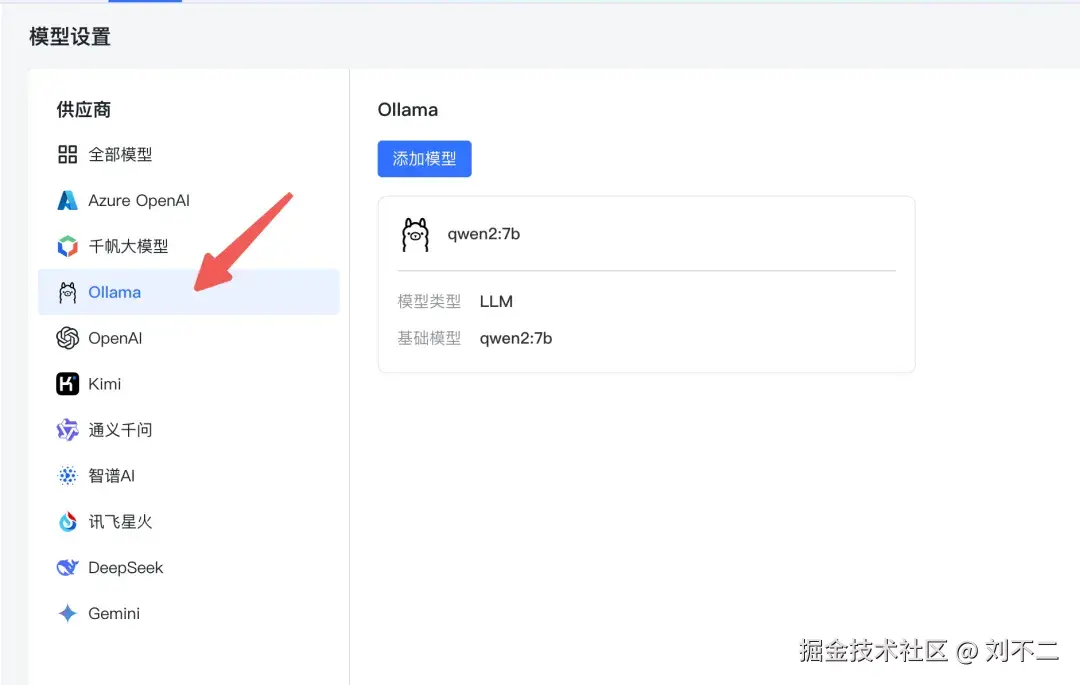The height and width of the screenshot is (685, 1080).
Task: Click the OpenAI logo in the sidebar
Action: (x=67, y=338)
